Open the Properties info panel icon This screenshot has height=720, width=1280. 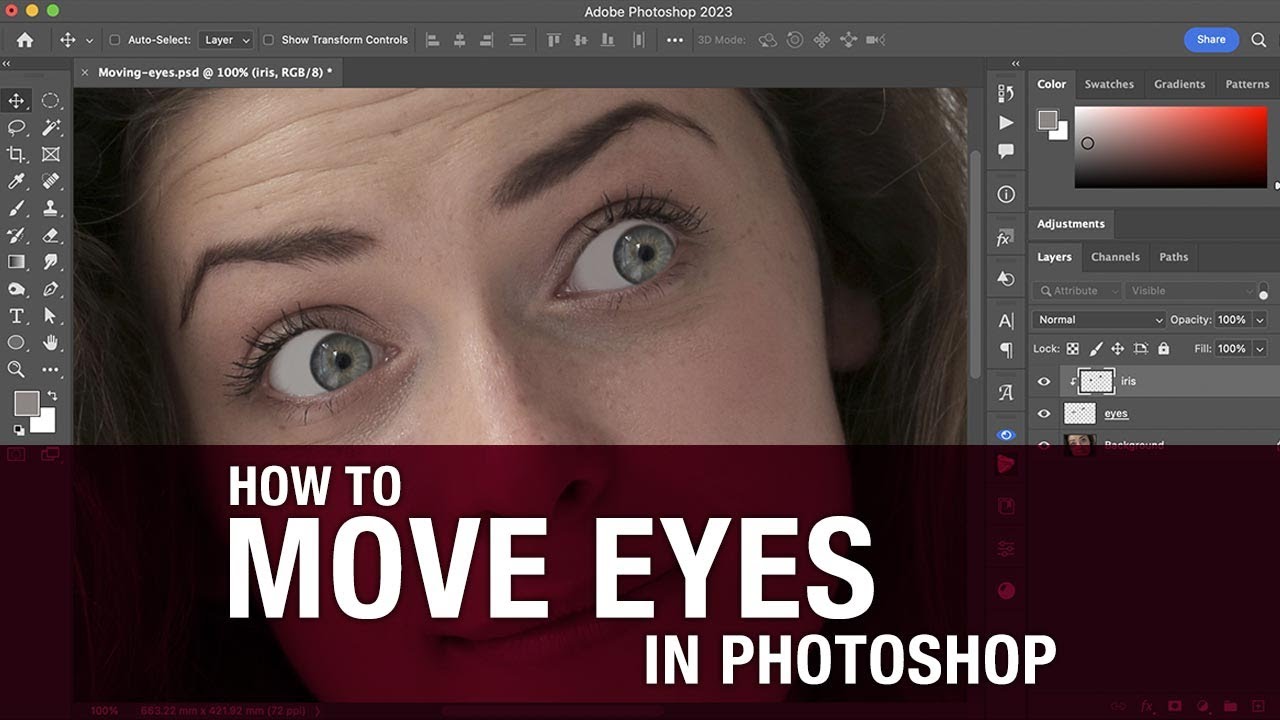point(1006,194)
